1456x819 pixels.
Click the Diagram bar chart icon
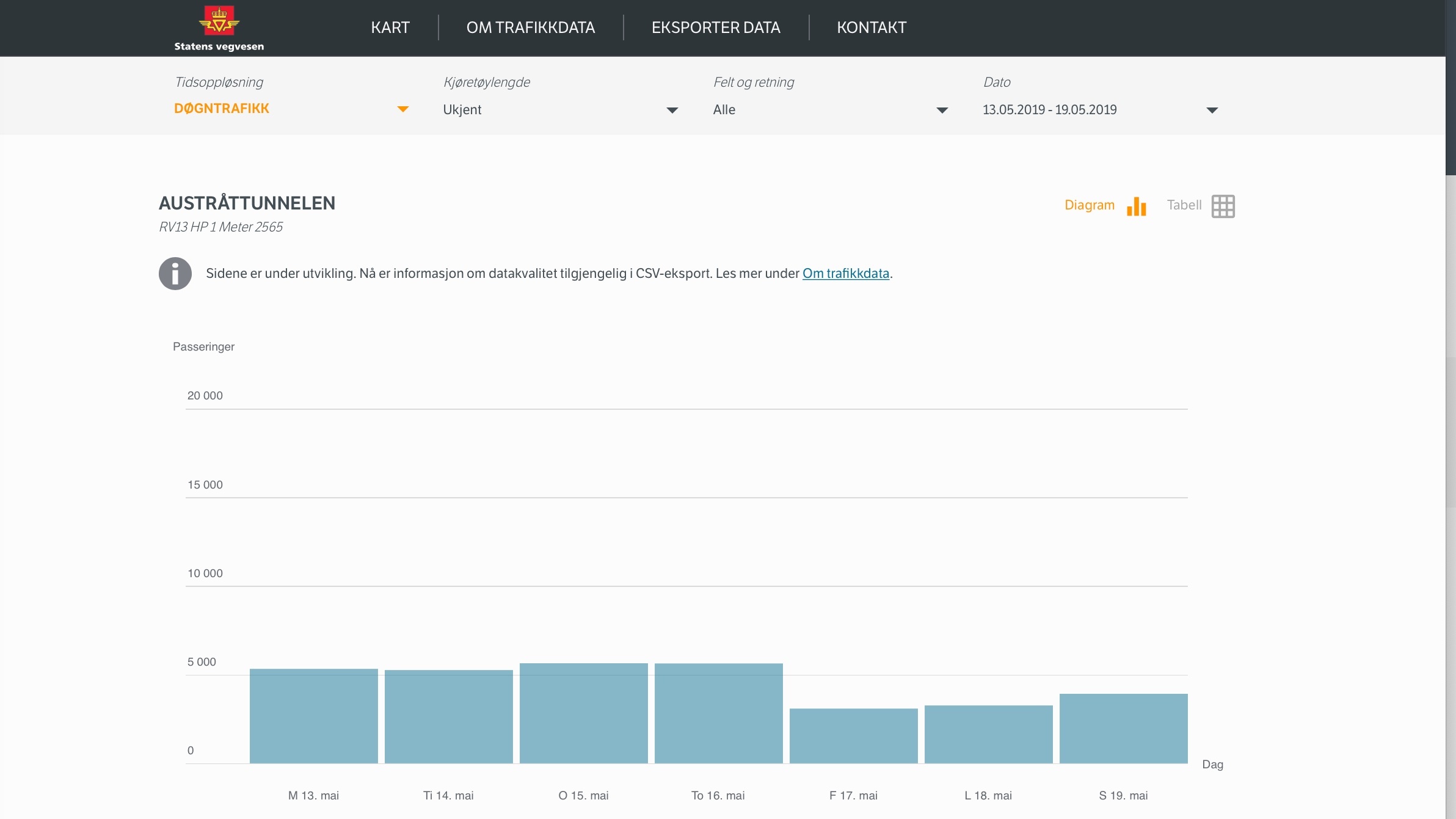[1136, 206]
